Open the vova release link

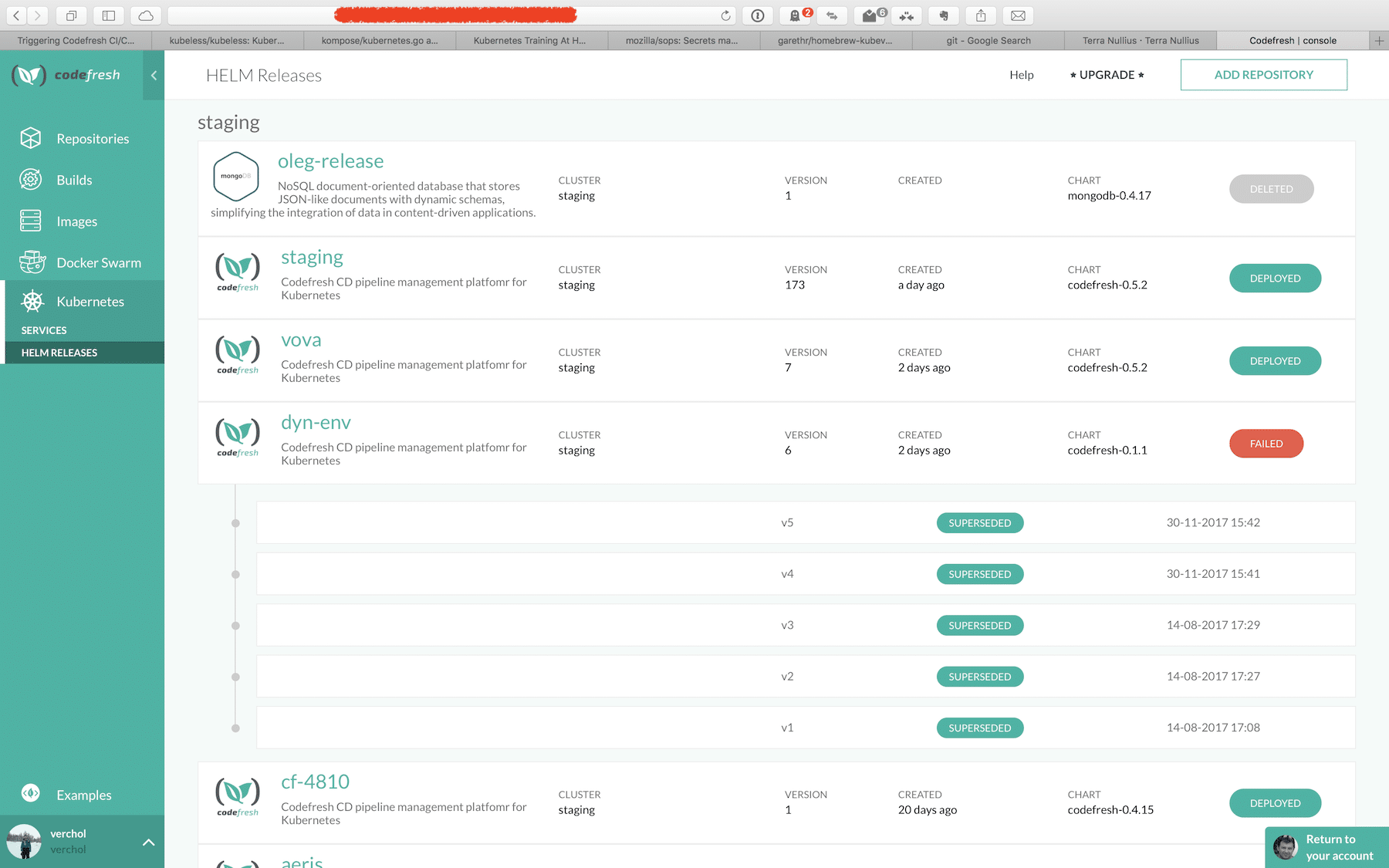coord(301,340)
